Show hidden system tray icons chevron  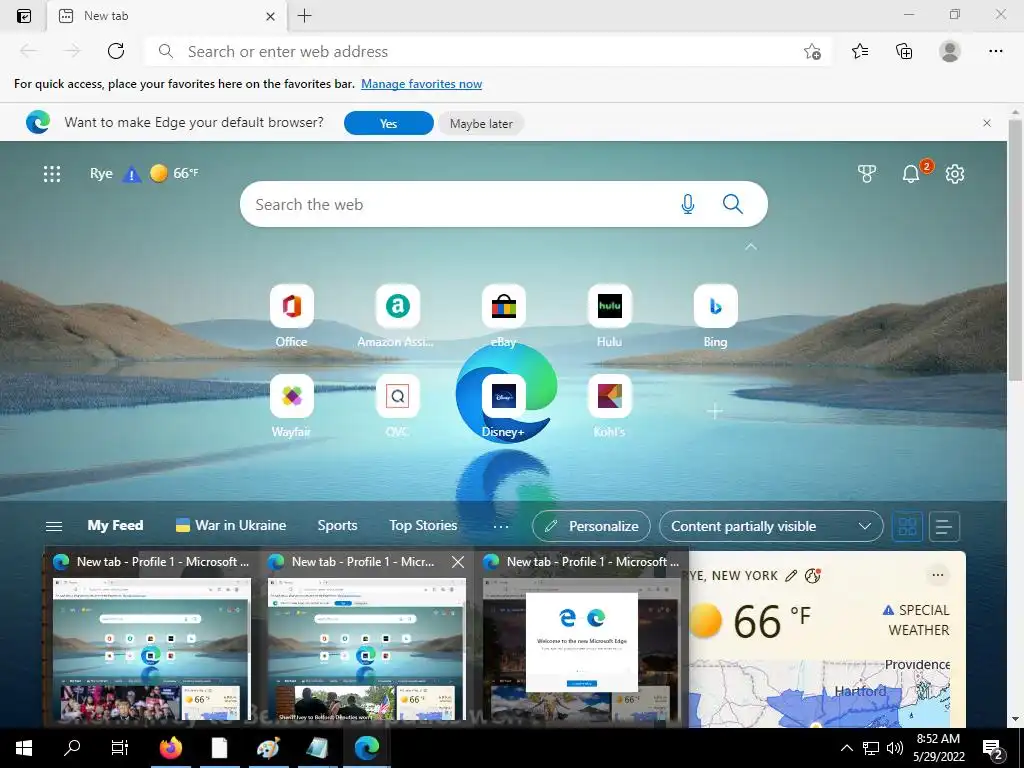[x=846, y=748]
